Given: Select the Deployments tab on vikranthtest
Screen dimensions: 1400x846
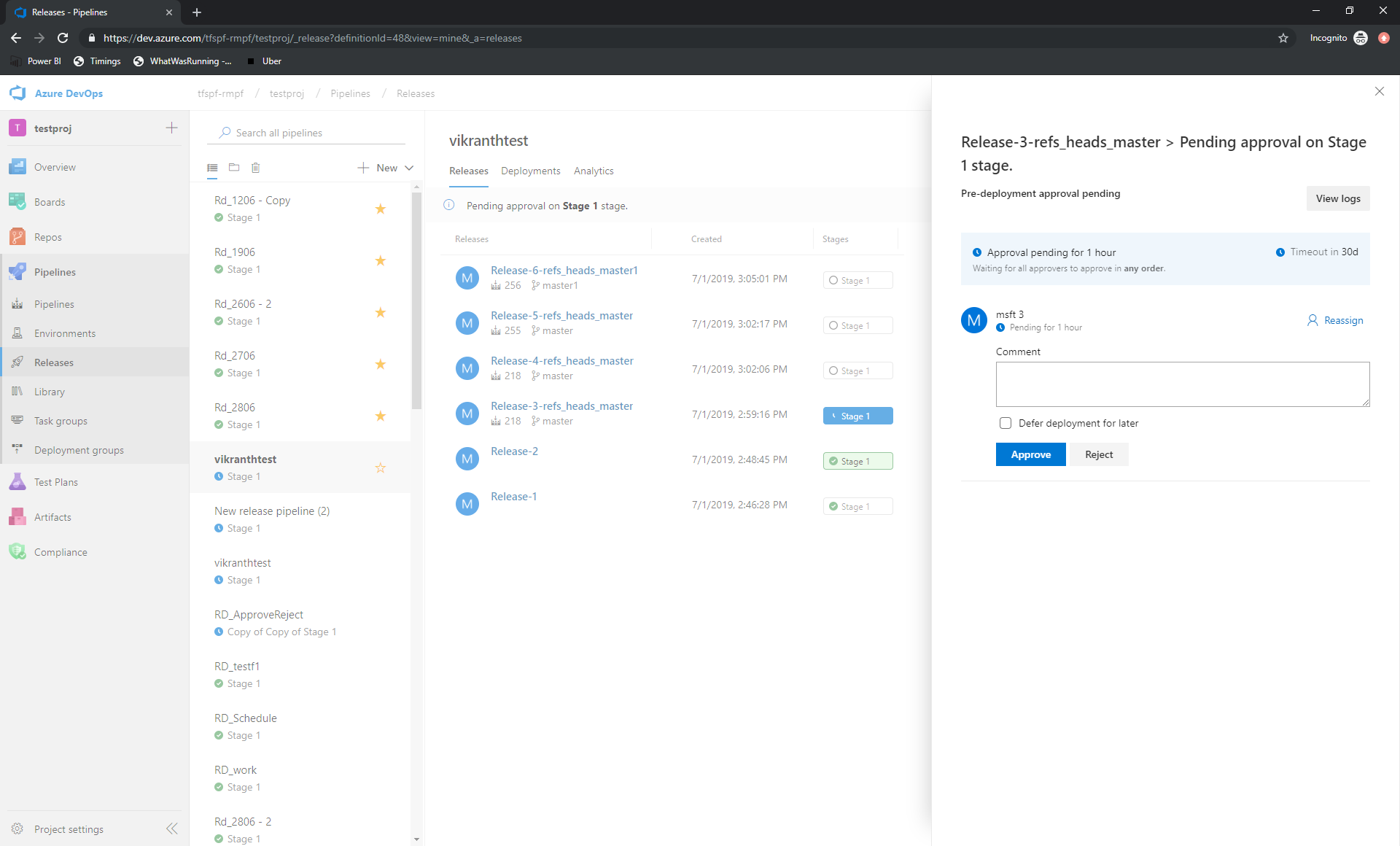Looking at the screenshot, I should click(x=530, y=171).
